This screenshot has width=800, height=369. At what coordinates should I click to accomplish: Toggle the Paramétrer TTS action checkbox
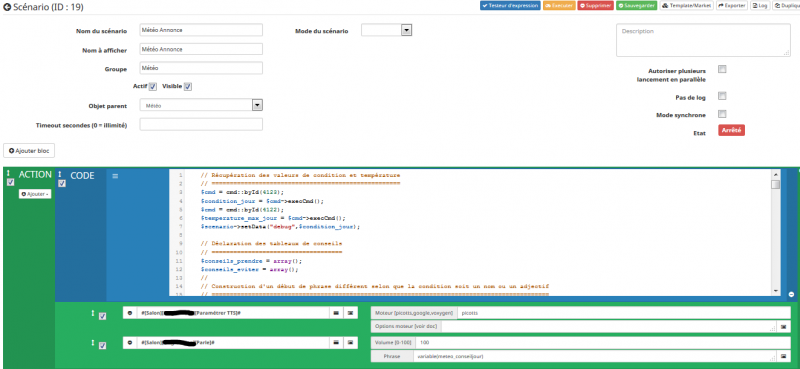pos(103,316)
